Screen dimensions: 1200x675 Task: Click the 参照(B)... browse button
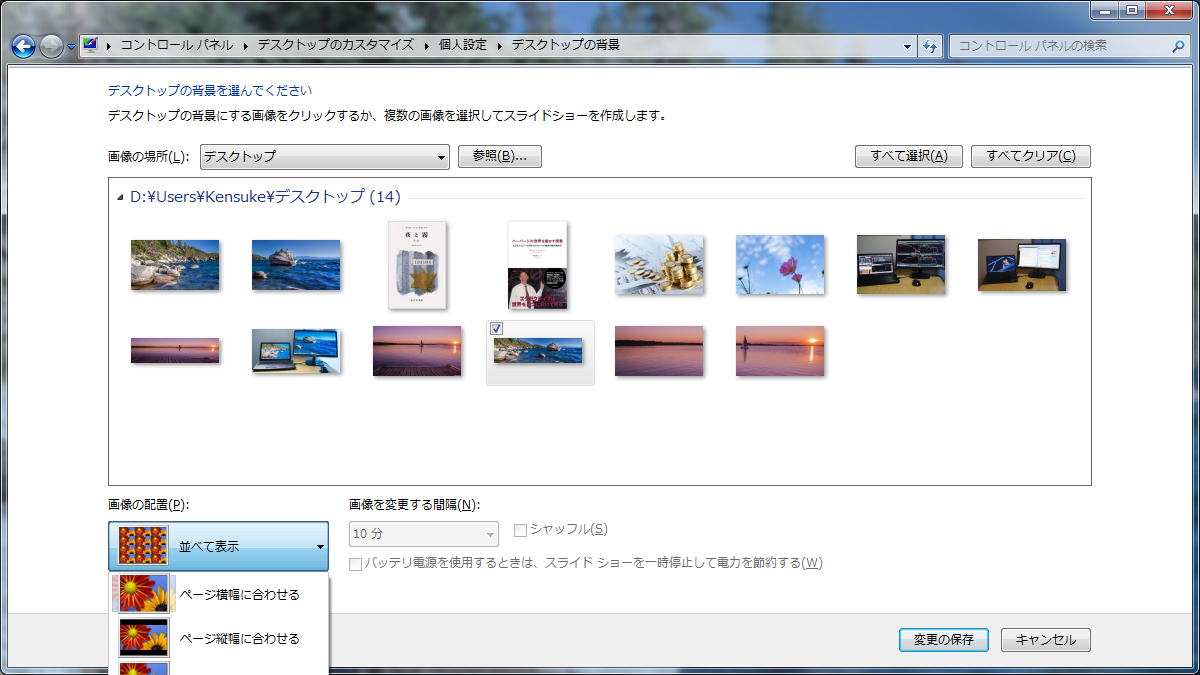499,156
